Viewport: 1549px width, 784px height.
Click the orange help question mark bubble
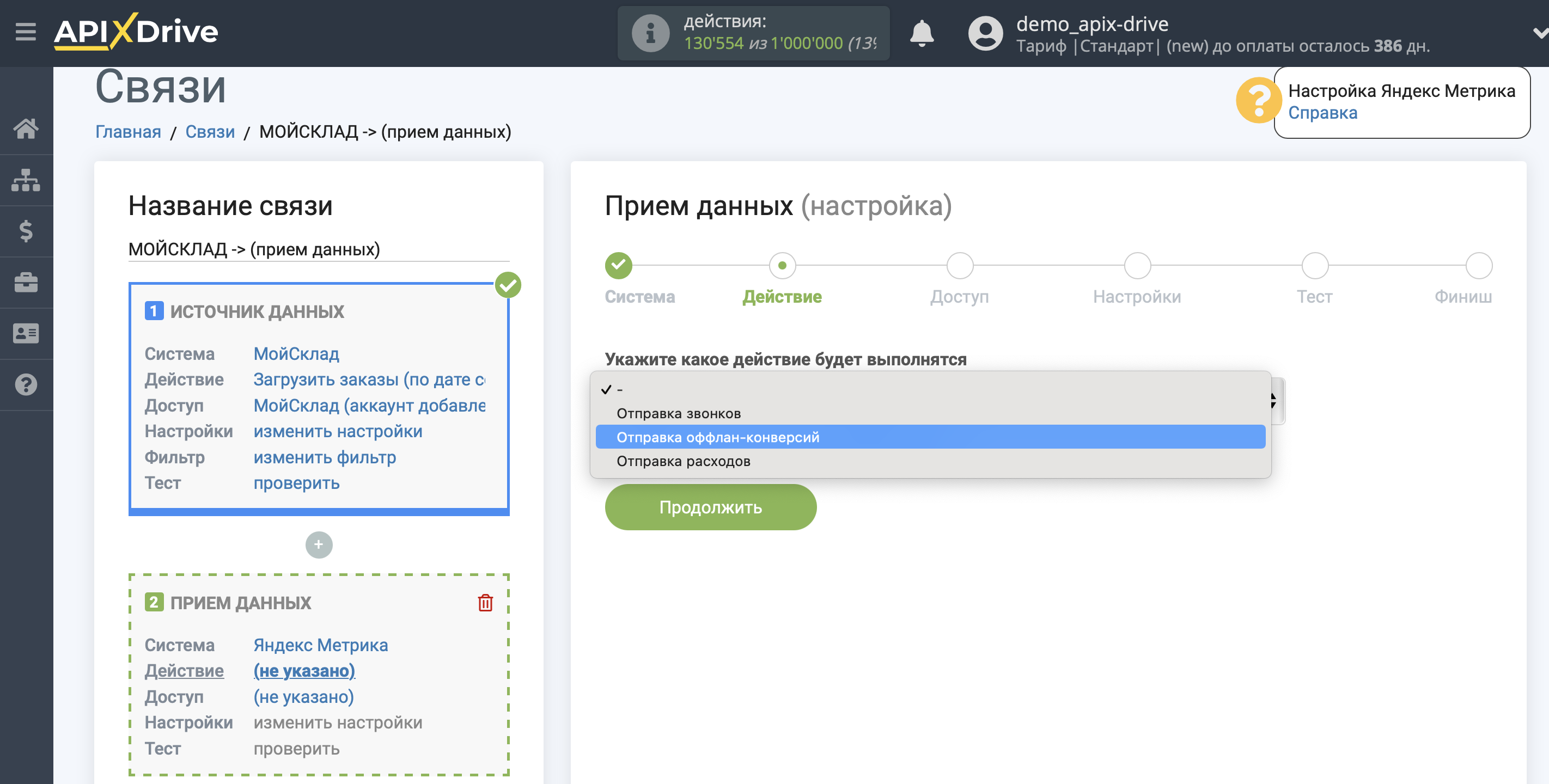pyautogui.click(x=1258, y=100)
